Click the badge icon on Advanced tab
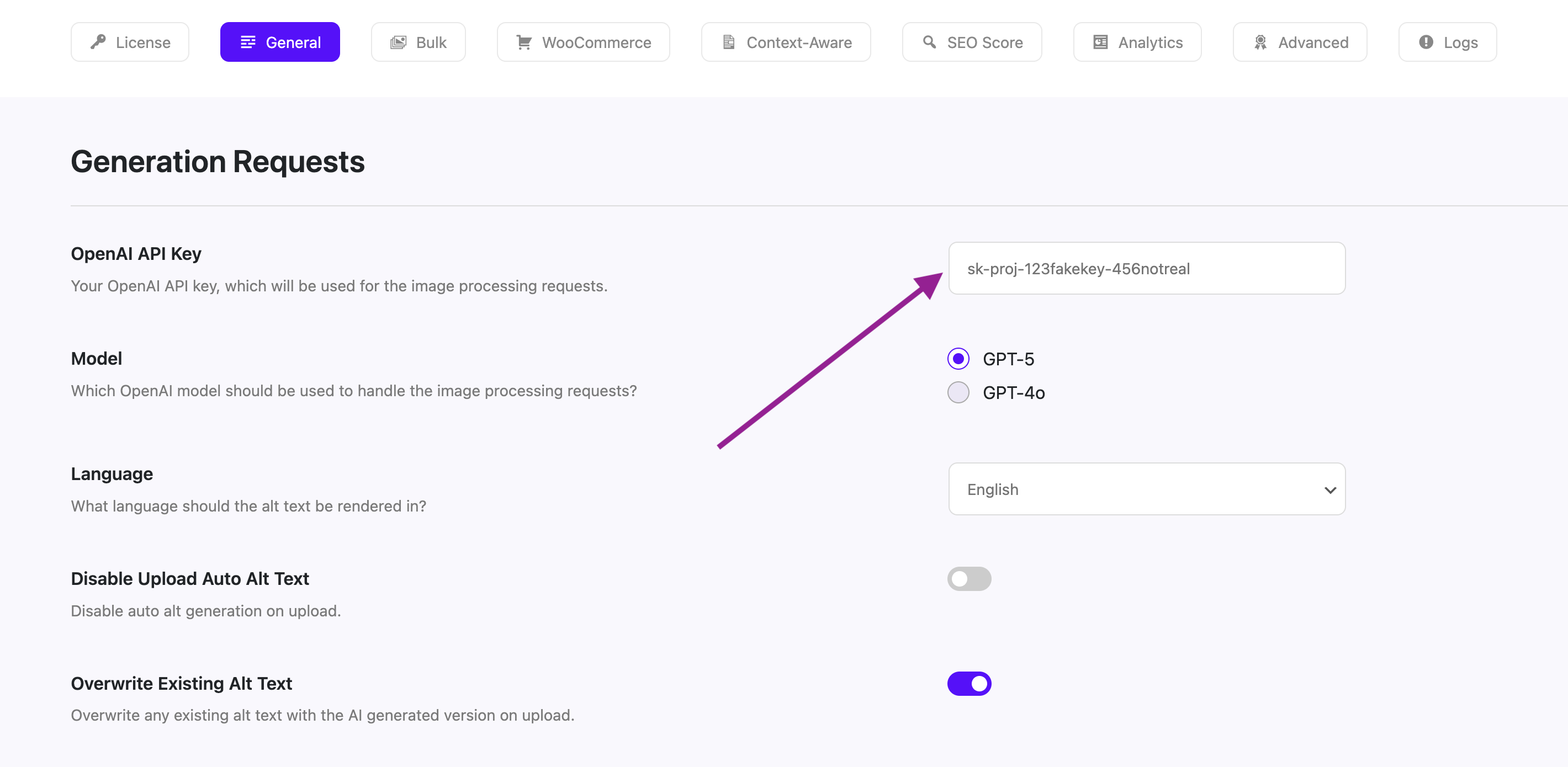Viewport: 1568px width, 767px height. pyautogui.click(x=1260, y=42)
